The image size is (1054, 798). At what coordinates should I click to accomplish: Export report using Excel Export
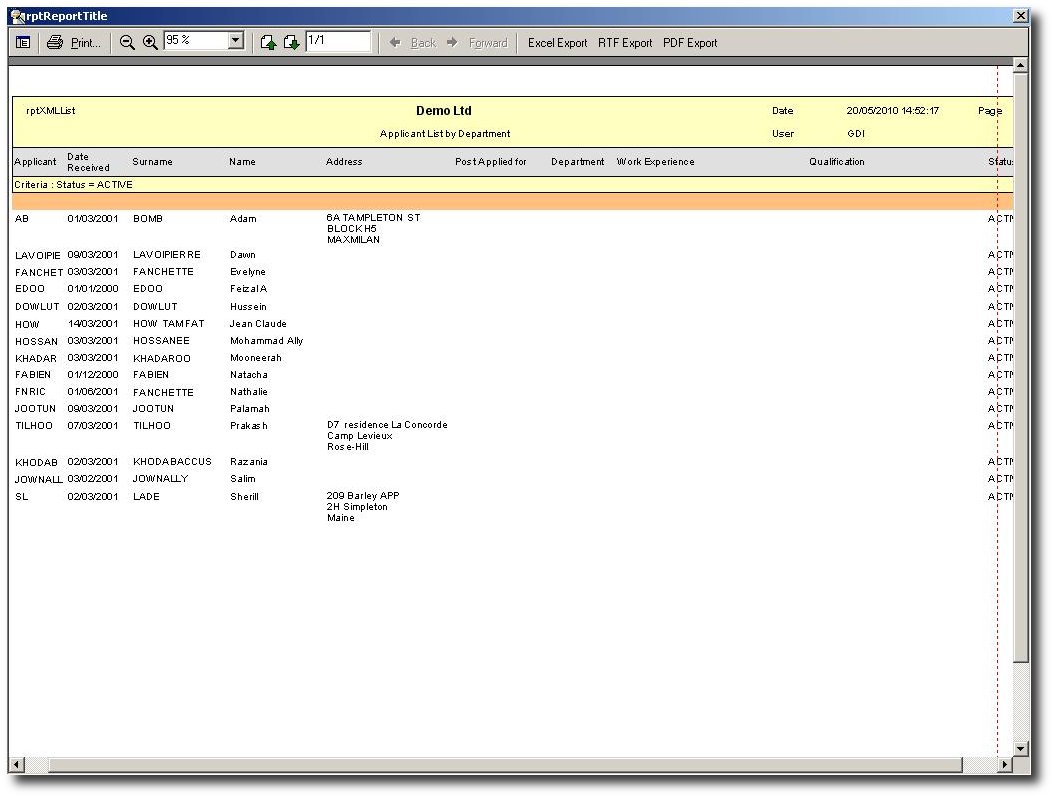tap(557, 43)
